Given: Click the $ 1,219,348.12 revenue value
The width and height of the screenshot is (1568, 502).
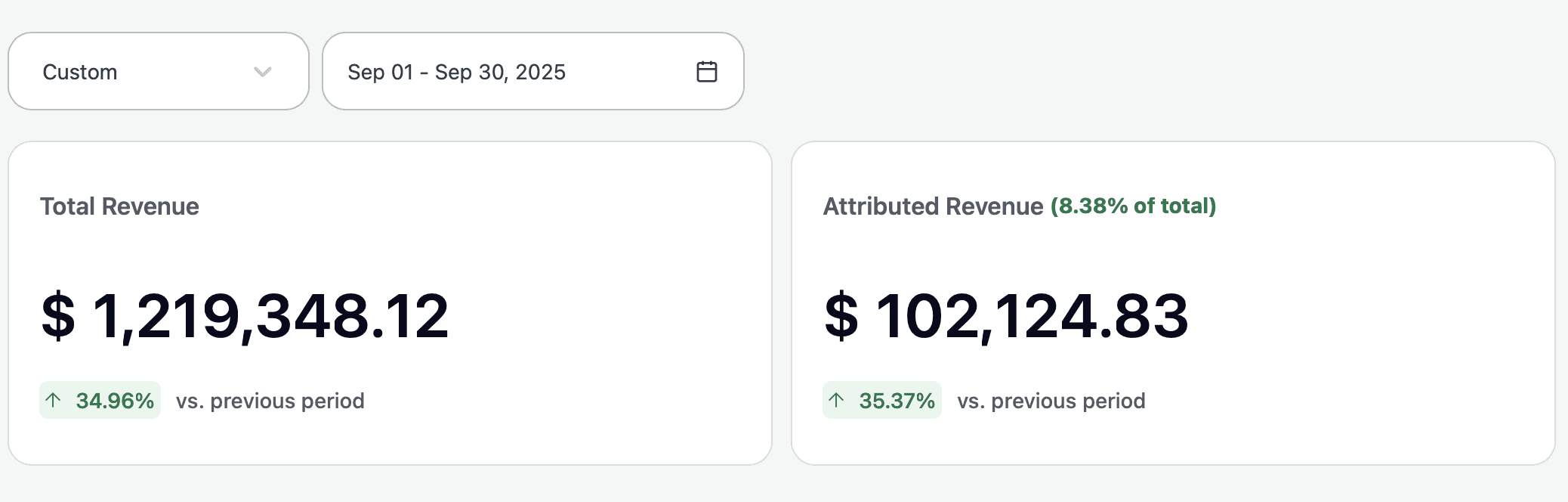Looking at the screenshot, I should click(245, 316).
